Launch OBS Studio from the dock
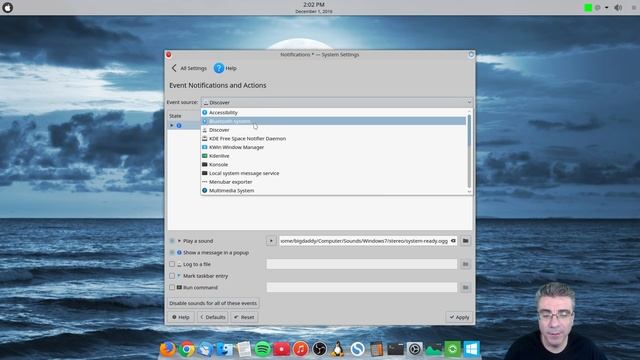The image size is (640, 360). pyautogui.click(x=320, y=349)
